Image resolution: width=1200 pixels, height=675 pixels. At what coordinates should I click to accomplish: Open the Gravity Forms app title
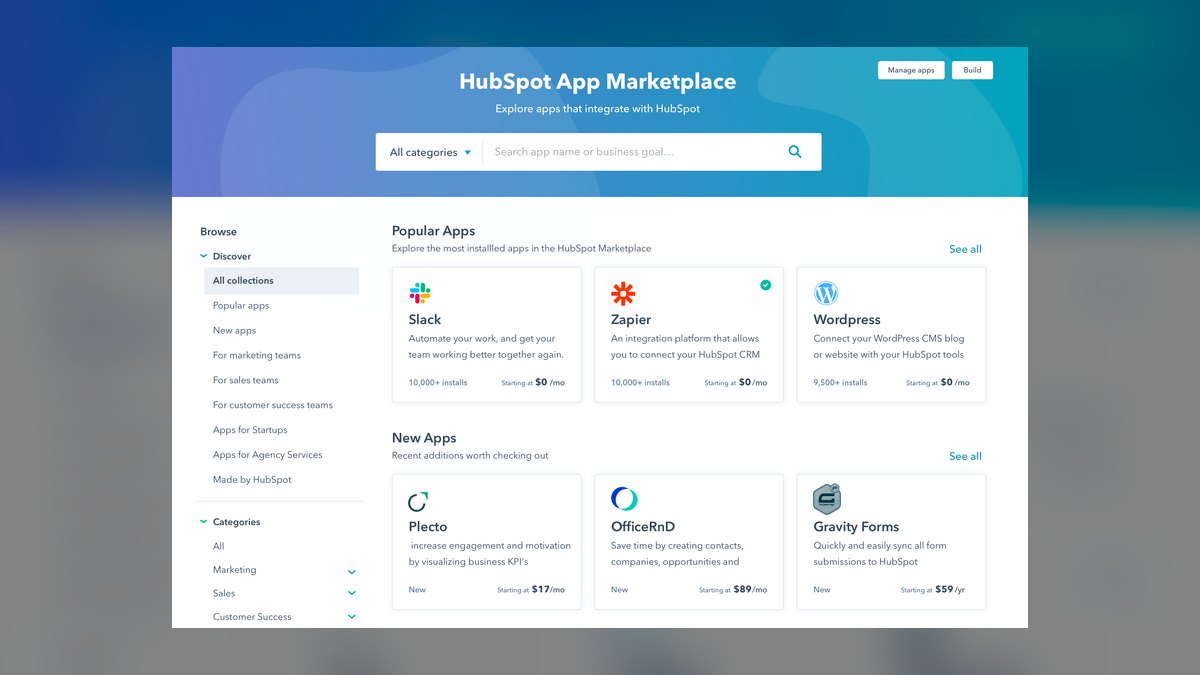click(856, 527)
